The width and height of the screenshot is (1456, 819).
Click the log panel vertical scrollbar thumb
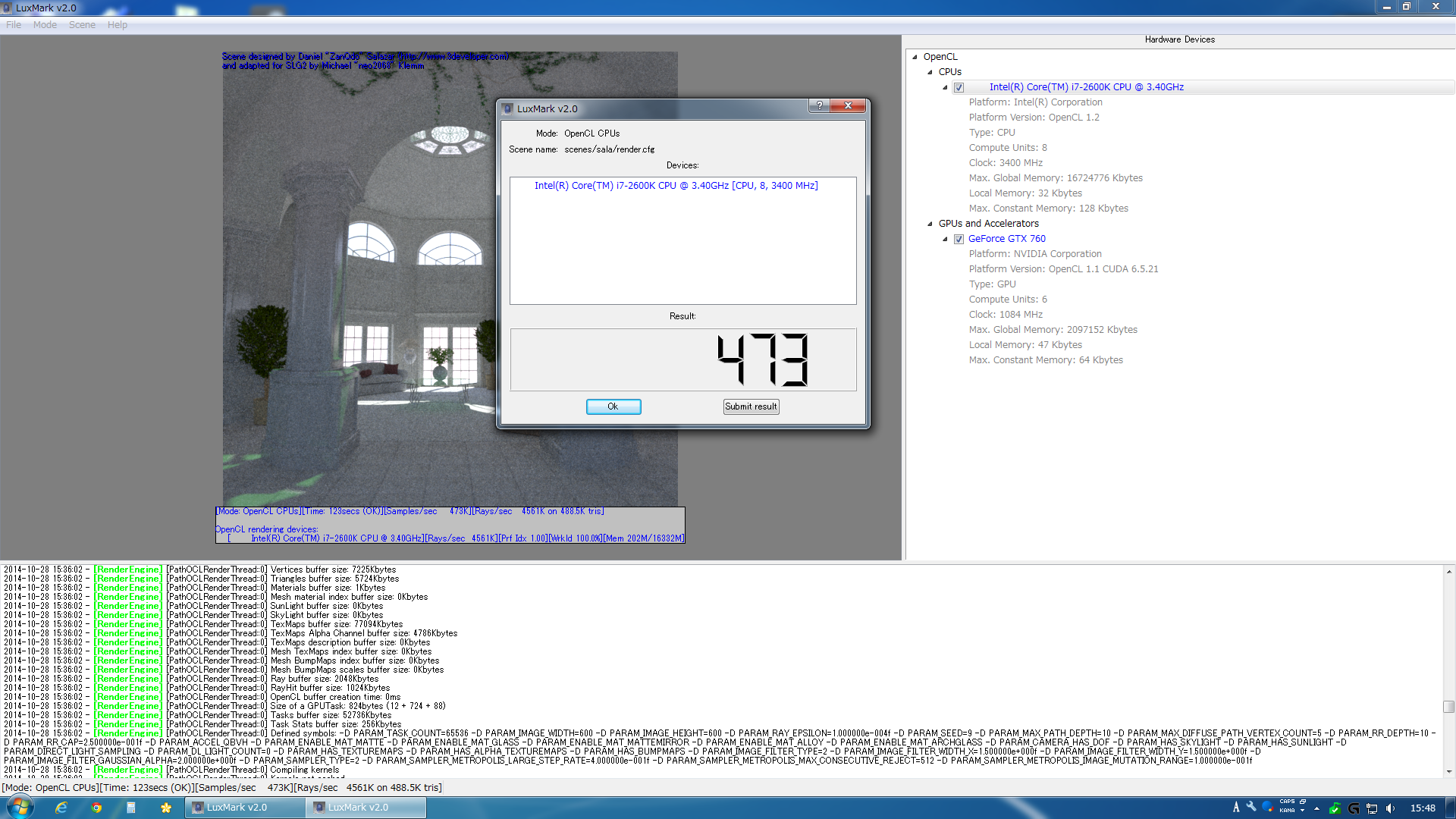point(1448,706)
